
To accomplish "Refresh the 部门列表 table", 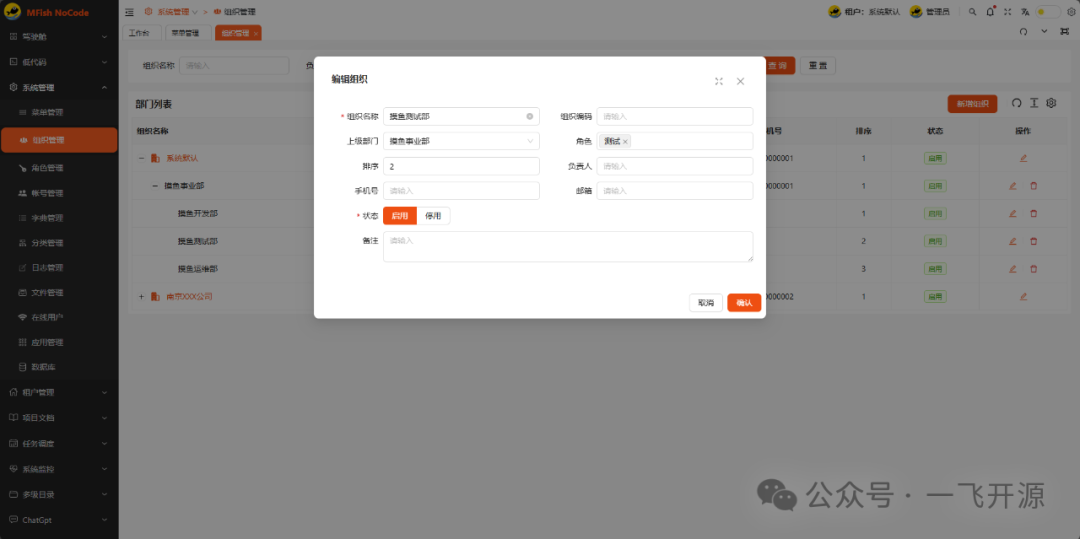I will click(x=1017, y=103).
